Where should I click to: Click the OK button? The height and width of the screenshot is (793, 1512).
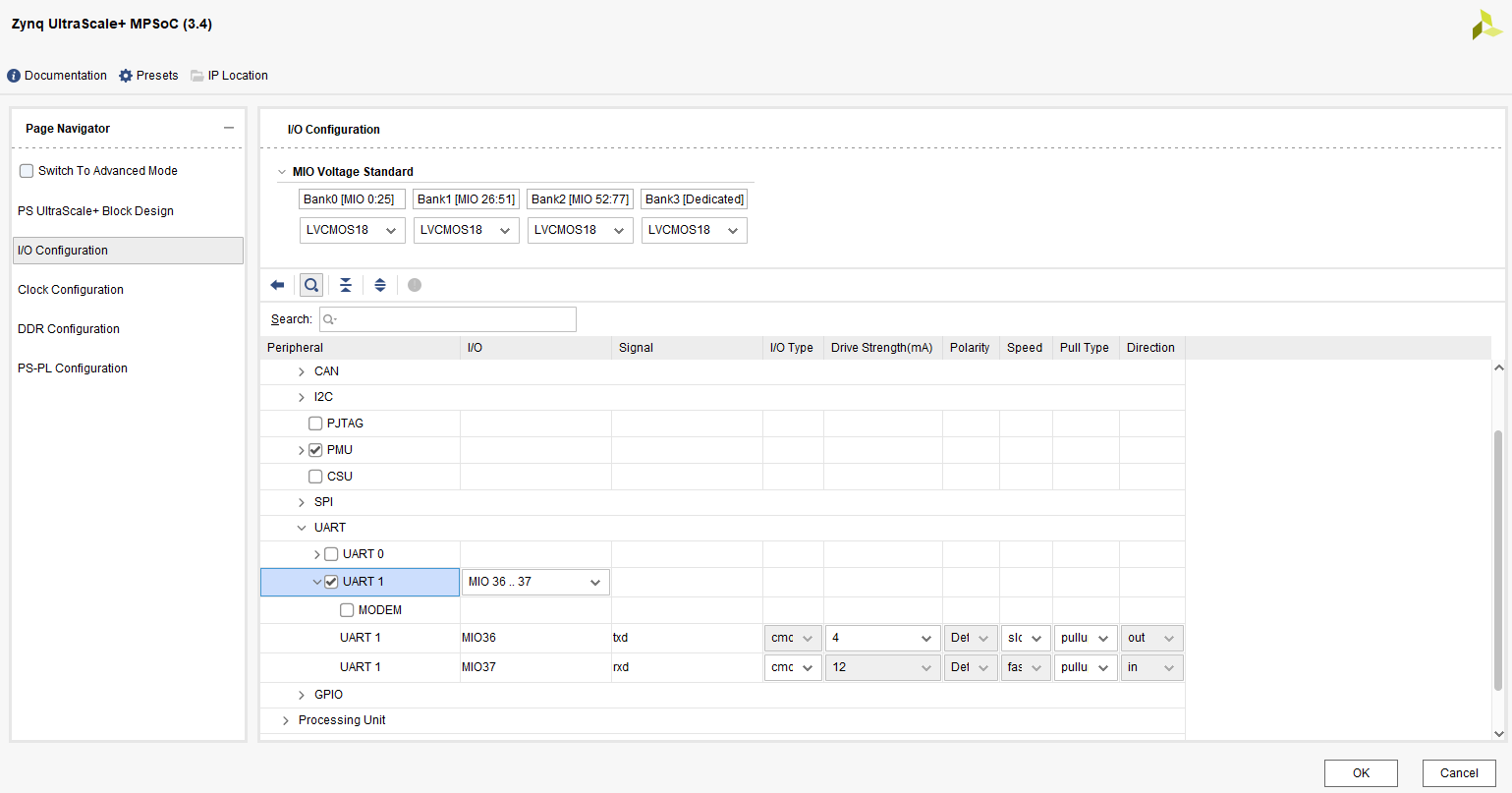click(x=1361, y=773)
